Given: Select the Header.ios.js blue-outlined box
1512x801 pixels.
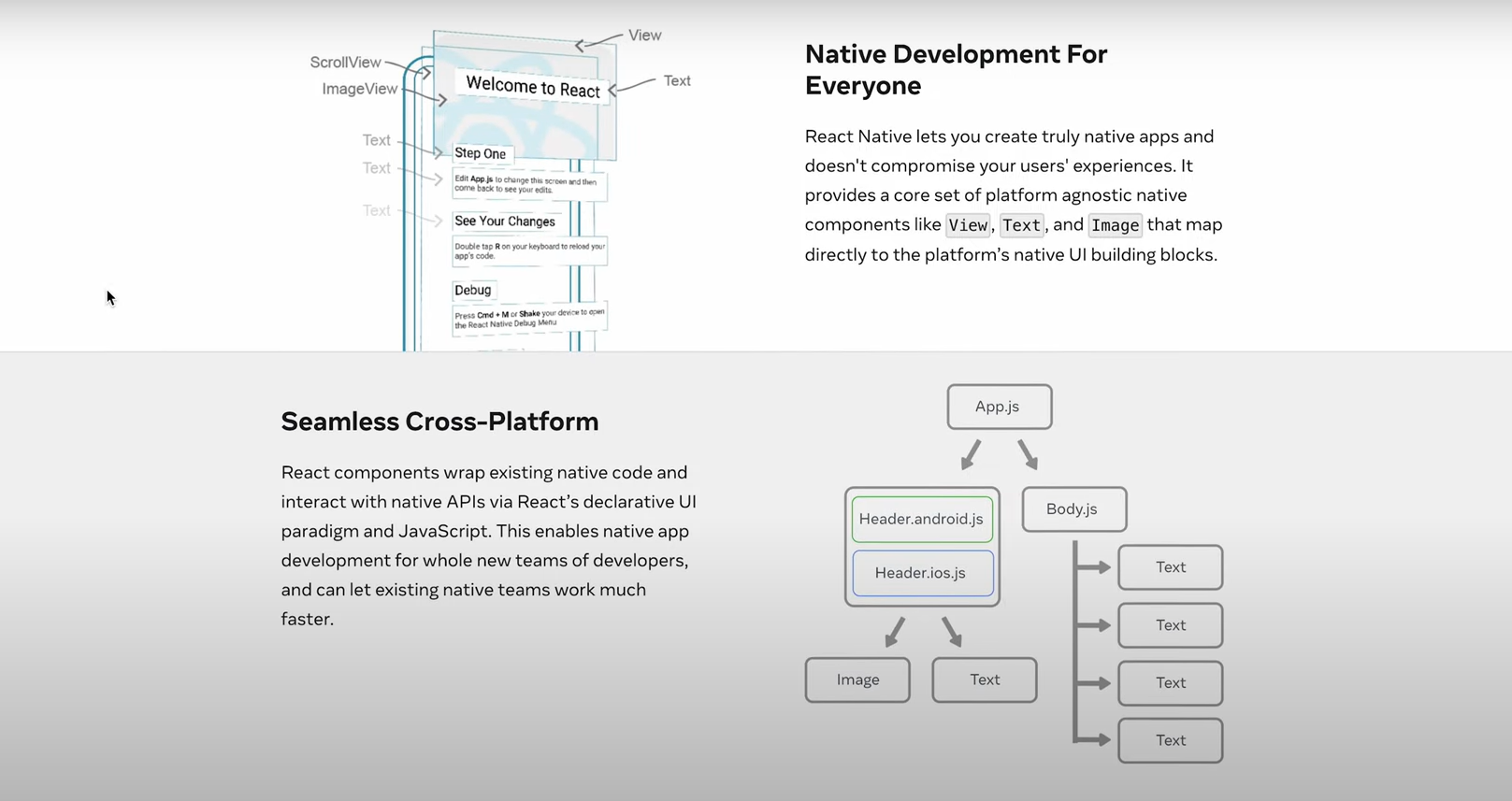Looking at the screenshot, I should click(x=921, y=573).
